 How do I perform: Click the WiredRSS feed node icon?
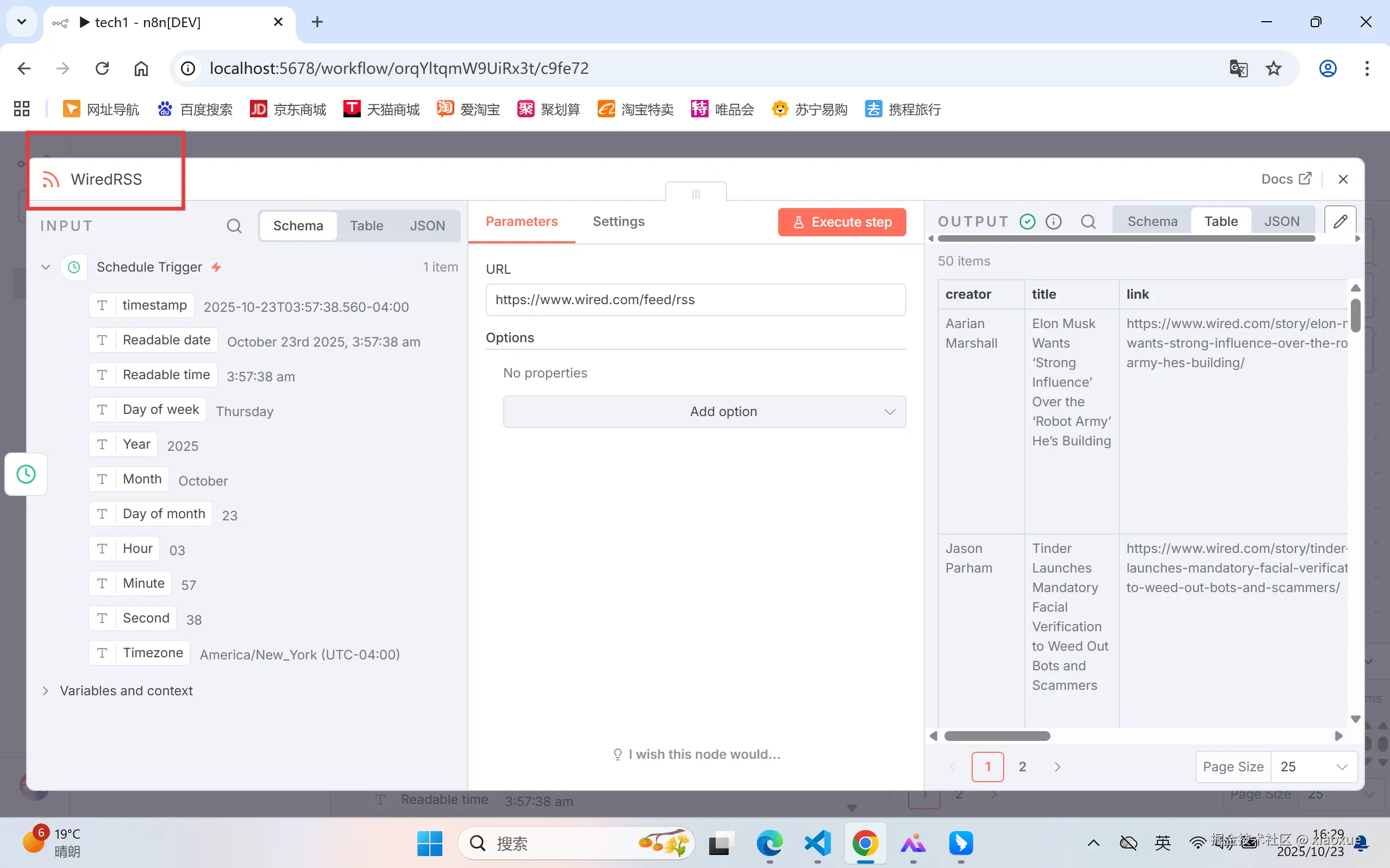(51, 180)
